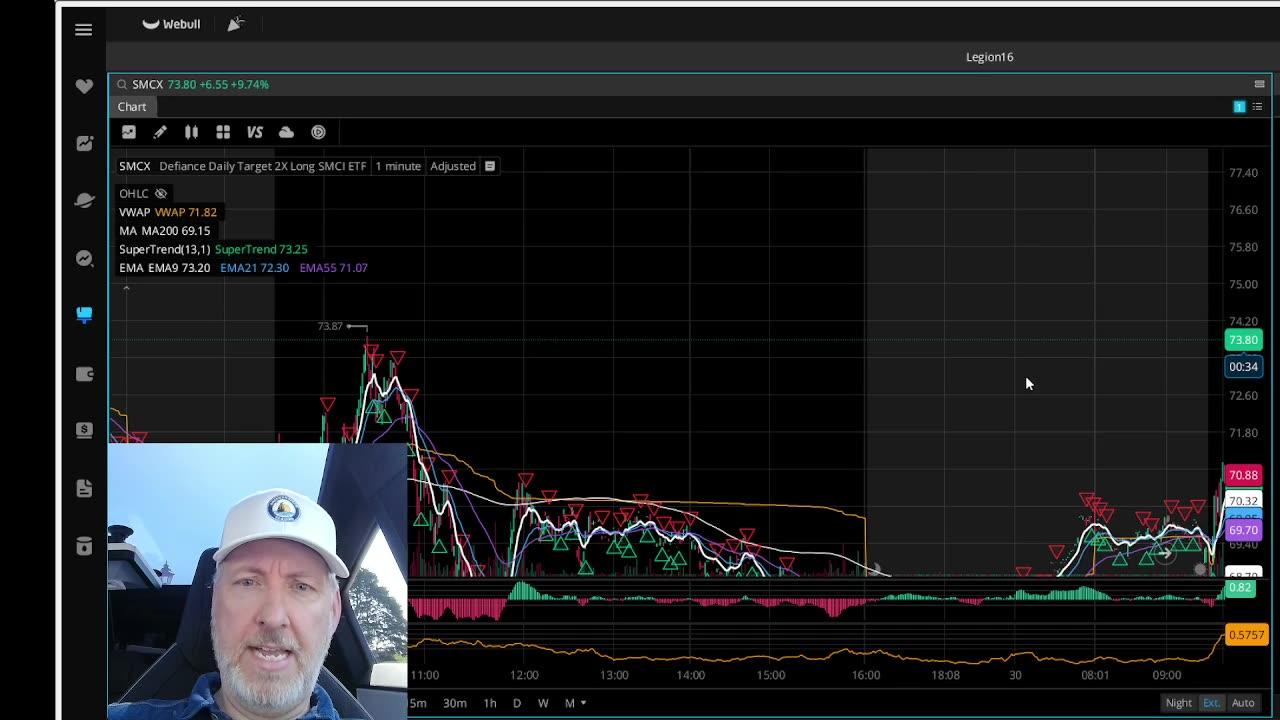Toggle the Night session button

1178,703
